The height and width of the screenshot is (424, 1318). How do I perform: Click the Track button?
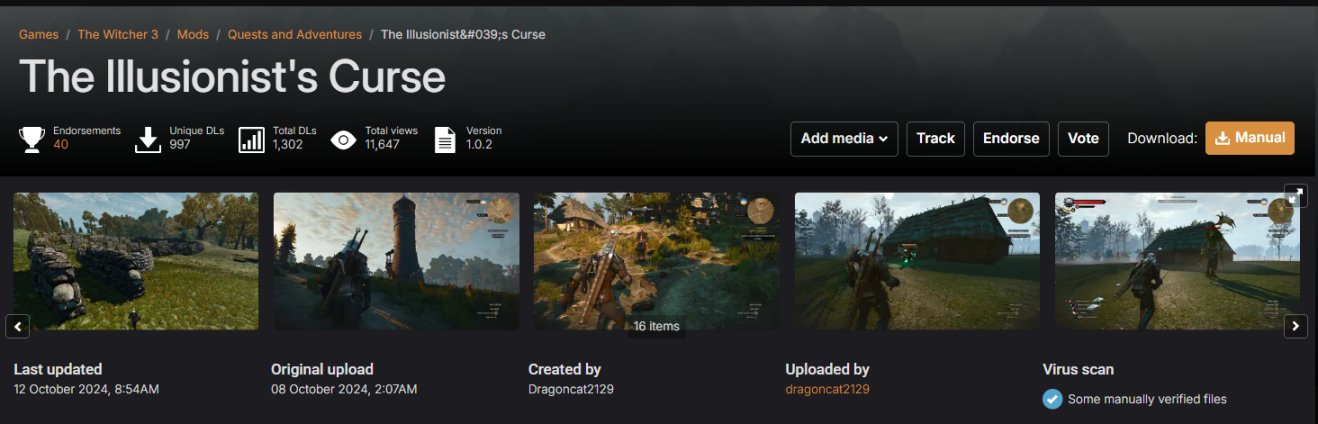pyautogui.click(x=935, y=139)
